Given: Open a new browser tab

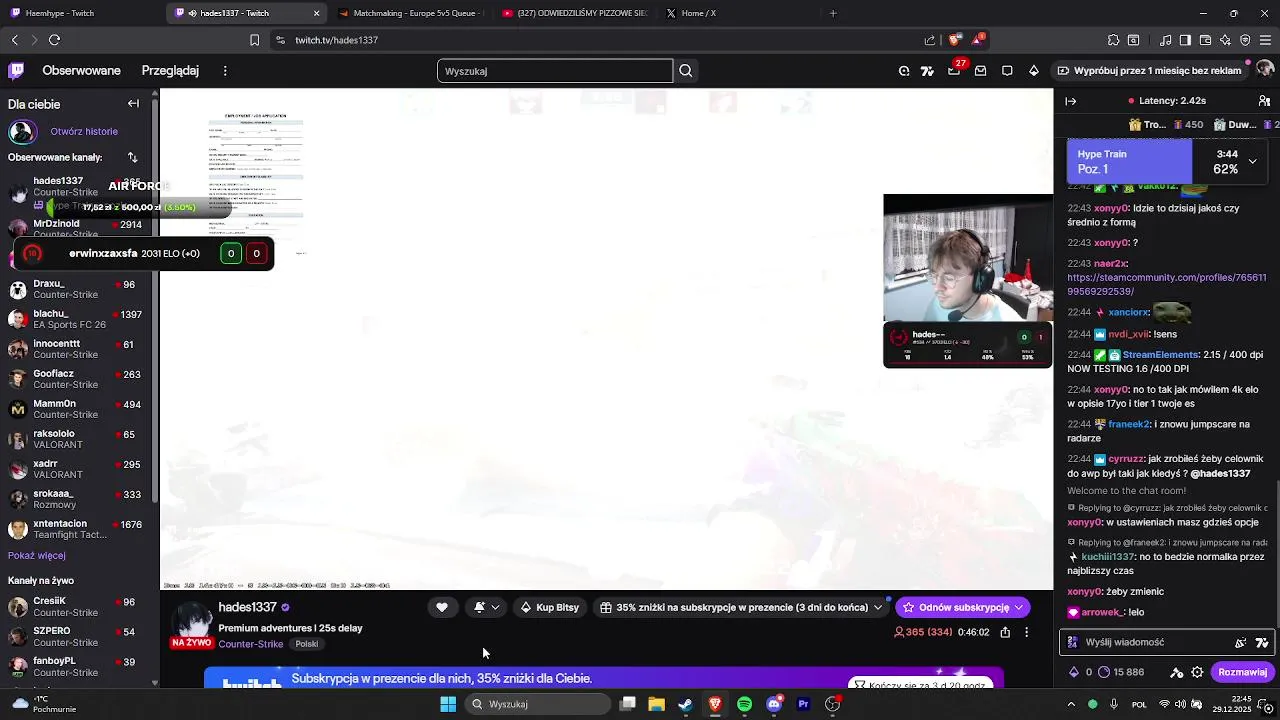Looking at the screenshot, I should click(x=833, y=13).
